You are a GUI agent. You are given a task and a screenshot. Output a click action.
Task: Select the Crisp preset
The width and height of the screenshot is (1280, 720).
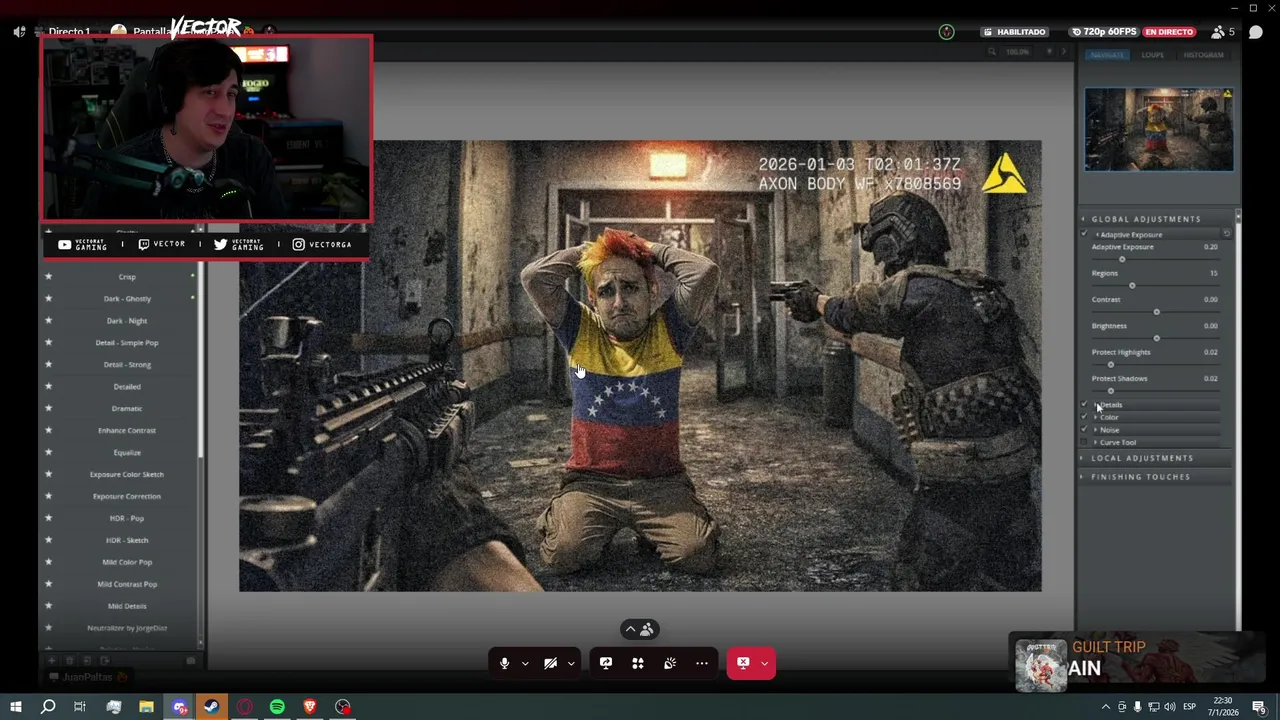pos(127,277)
